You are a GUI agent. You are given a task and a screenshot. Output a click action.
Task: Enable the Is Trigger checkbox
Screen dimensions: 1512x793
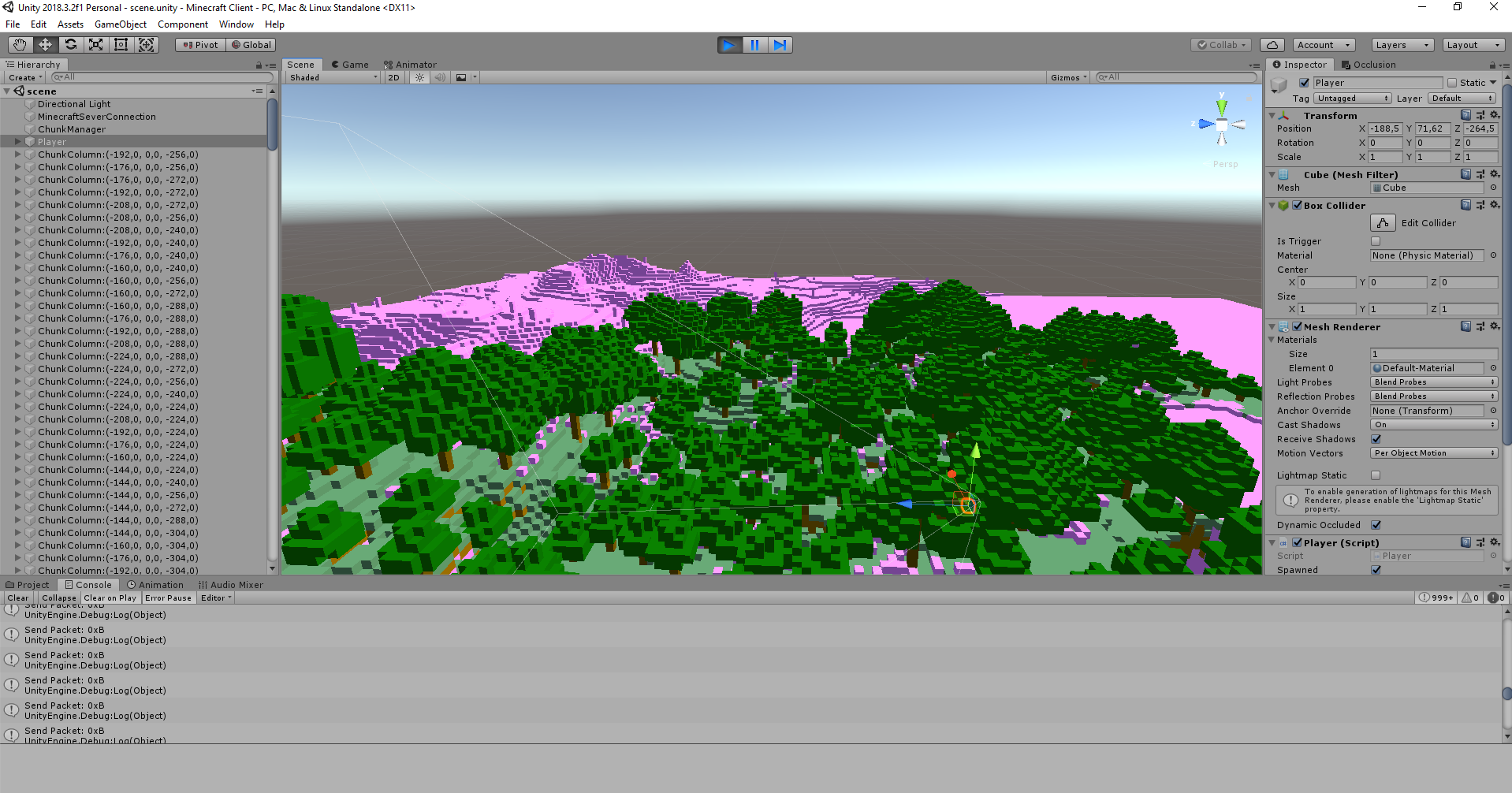pos(1376,241)
